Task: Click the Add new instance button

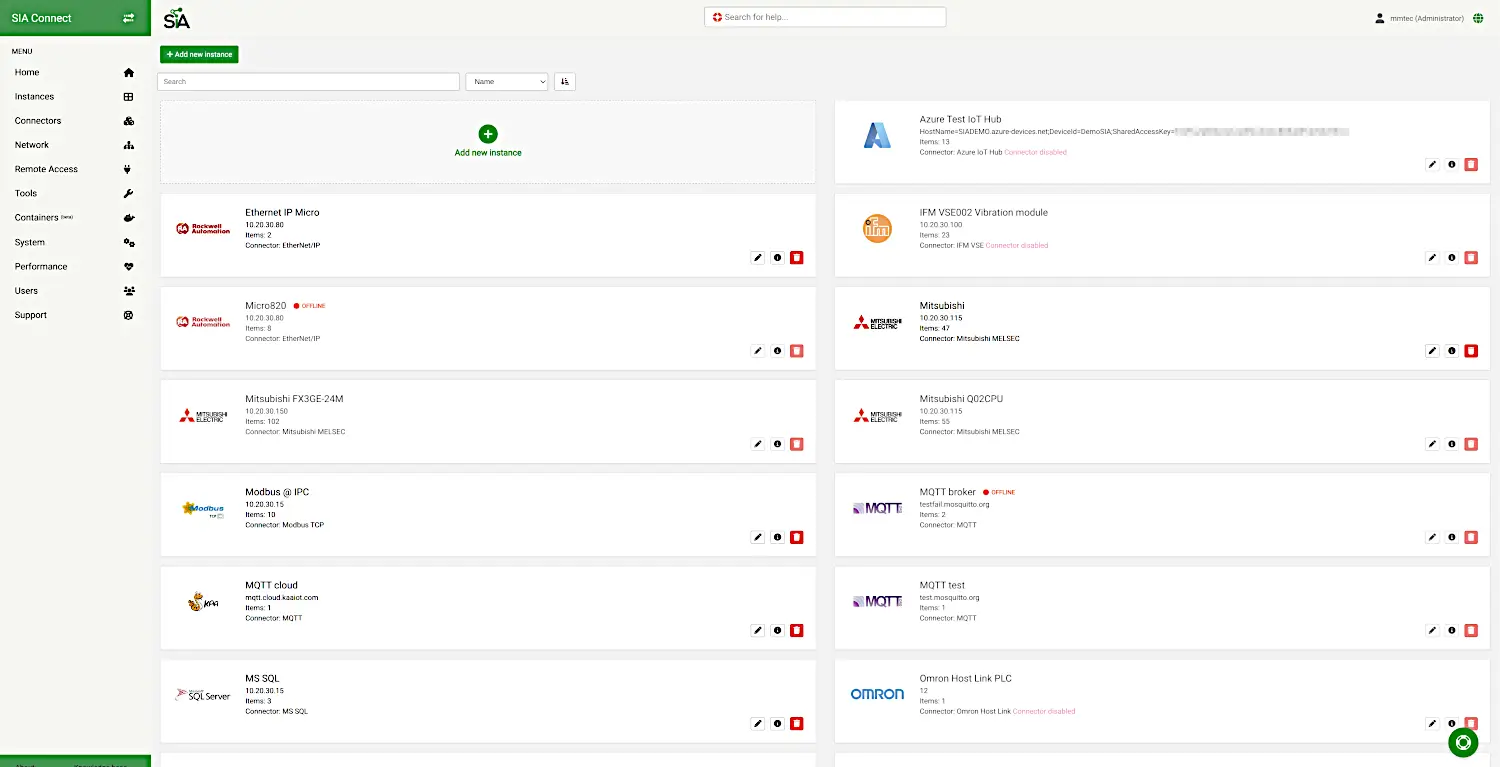Action: 198,54
